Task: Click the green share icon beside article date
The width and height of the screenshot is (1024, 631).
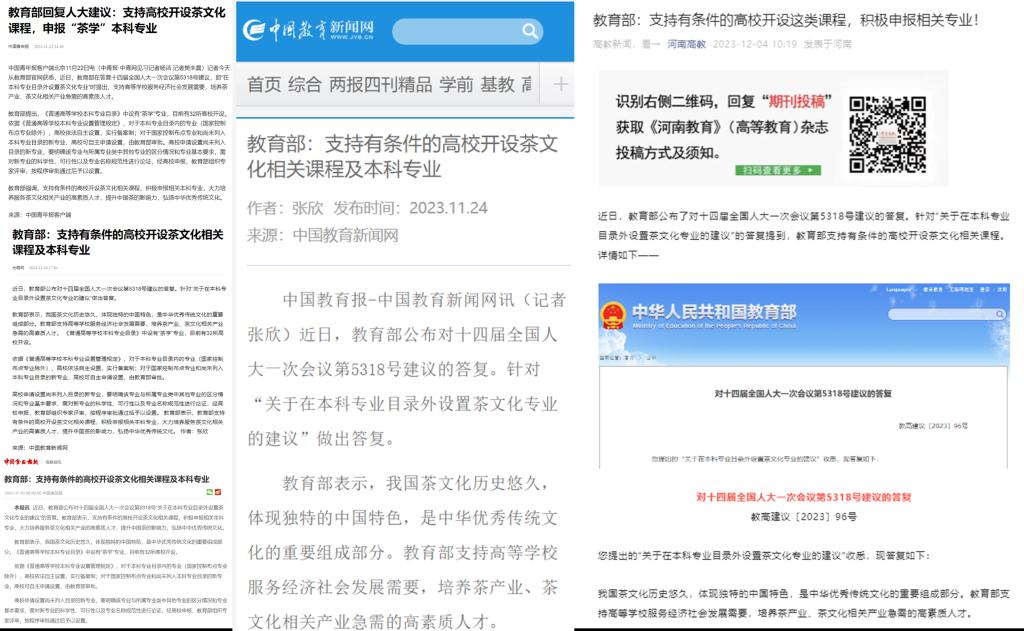Action: coord(208,493)
